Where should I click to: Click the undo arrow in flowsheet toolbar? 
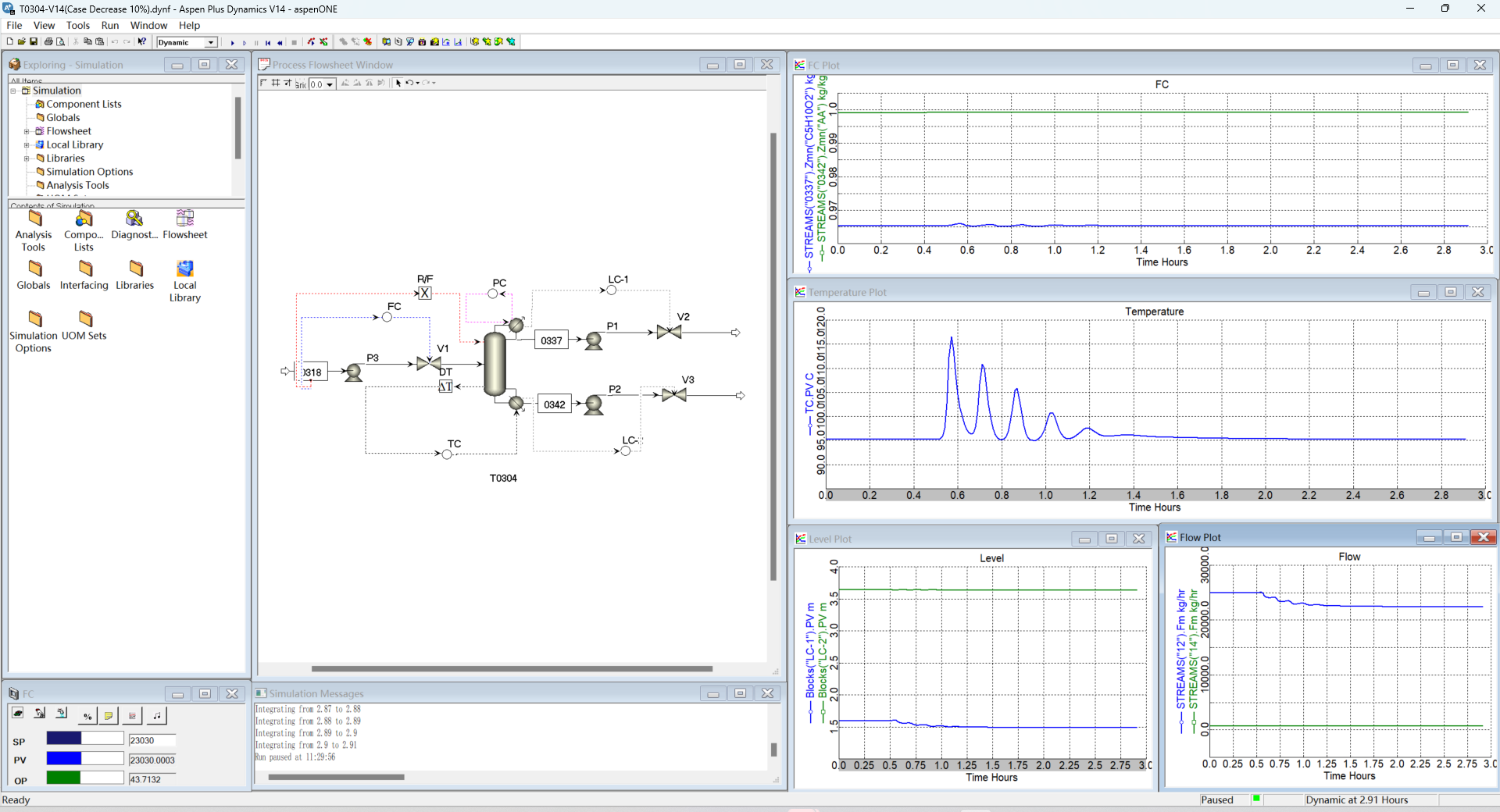pos(409,83)
